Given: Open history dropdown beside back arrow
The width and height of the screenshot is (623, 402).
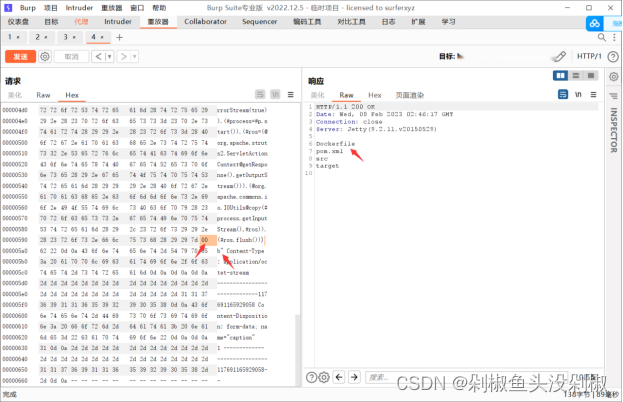Looking at the screenshot, I should [110, 56].
